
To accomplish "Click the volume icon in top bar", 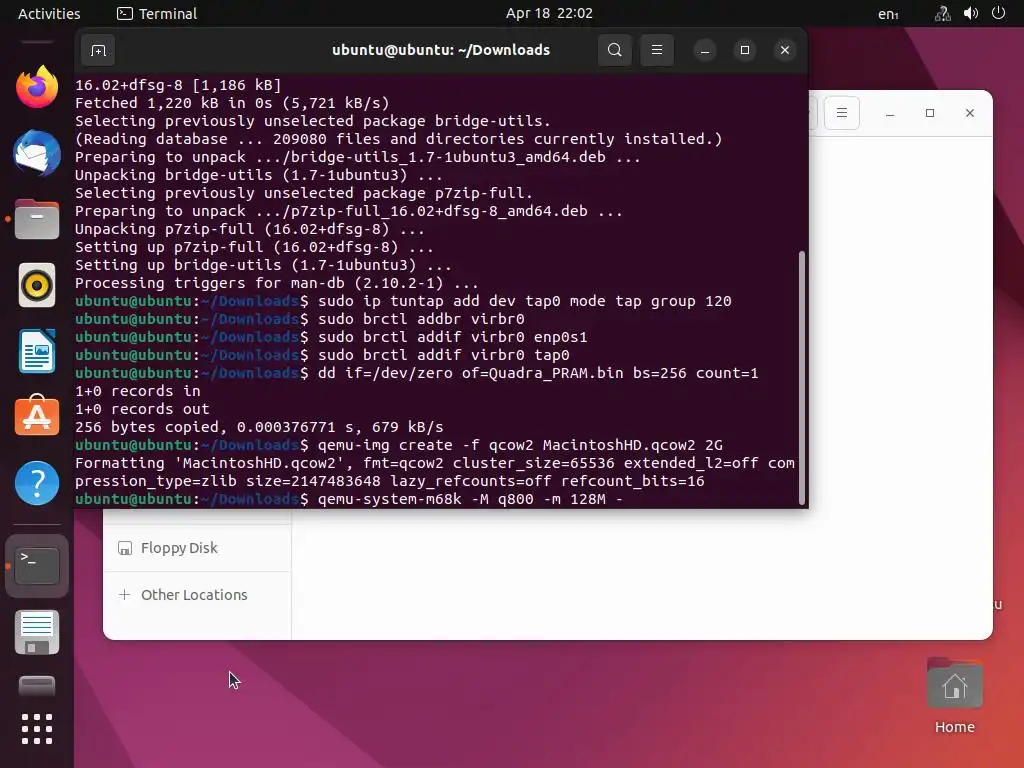I will [971, 14].
